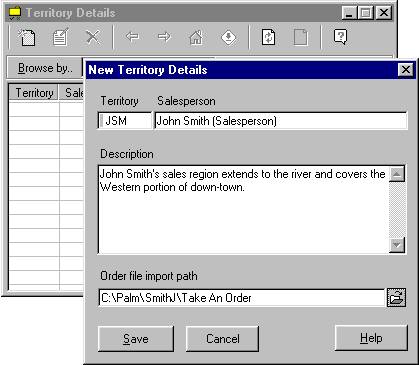419x365 pixels.
Task: Click the Territory column header in grid
Action: [x=34, y=92]
